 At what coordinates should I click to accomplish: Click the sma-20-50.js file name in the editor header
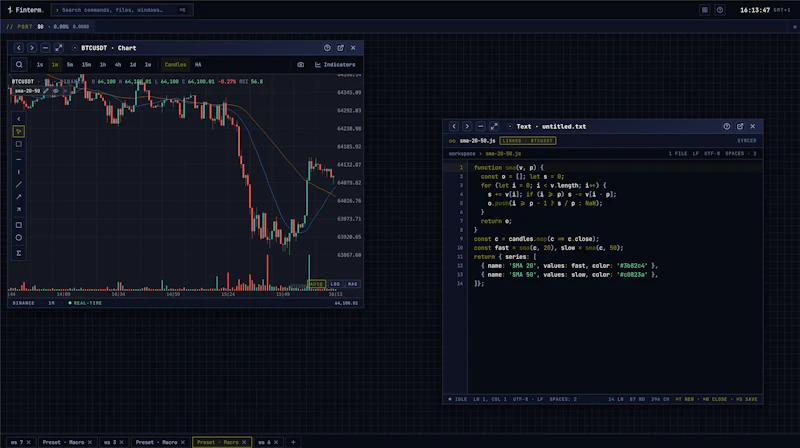click(x=477, y=141)
